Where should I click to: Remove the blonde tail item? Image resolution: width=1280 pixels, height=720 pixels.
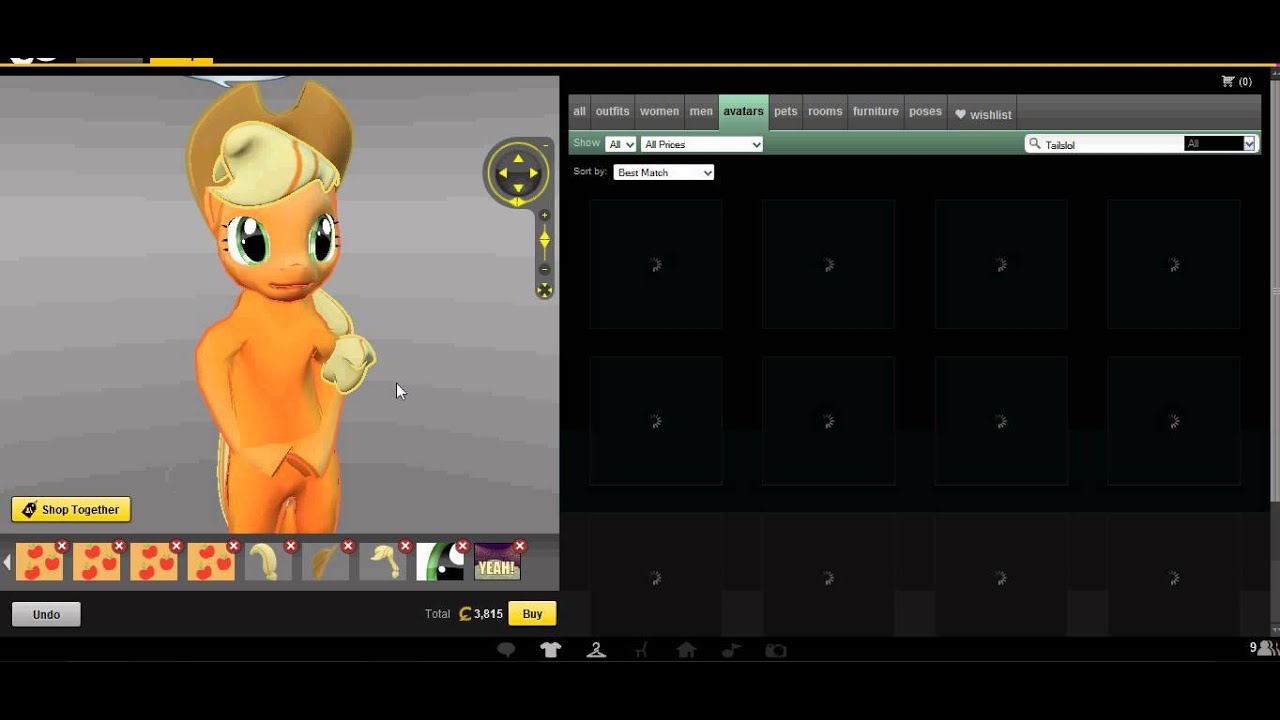pos(291,546)
